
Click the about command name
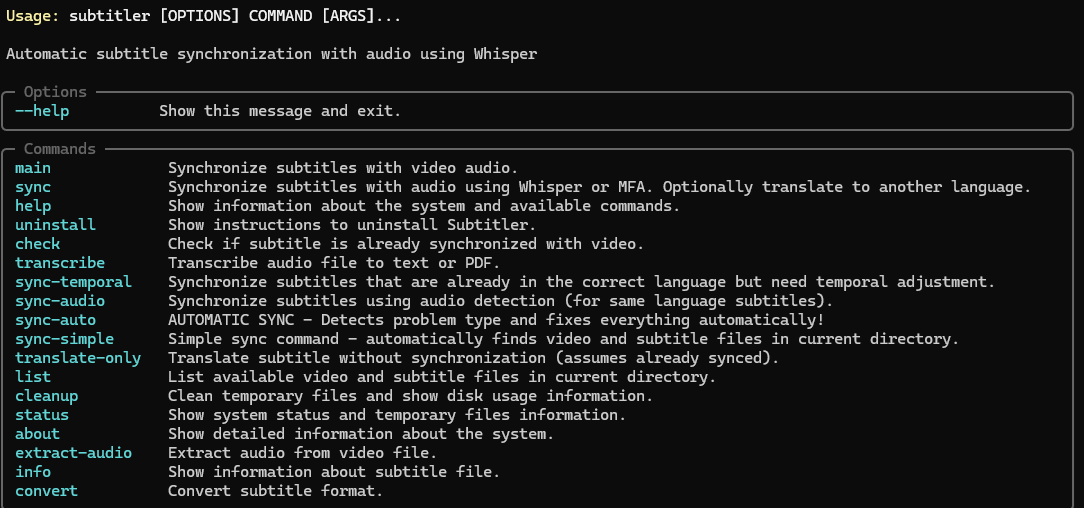tap(38, 434)
